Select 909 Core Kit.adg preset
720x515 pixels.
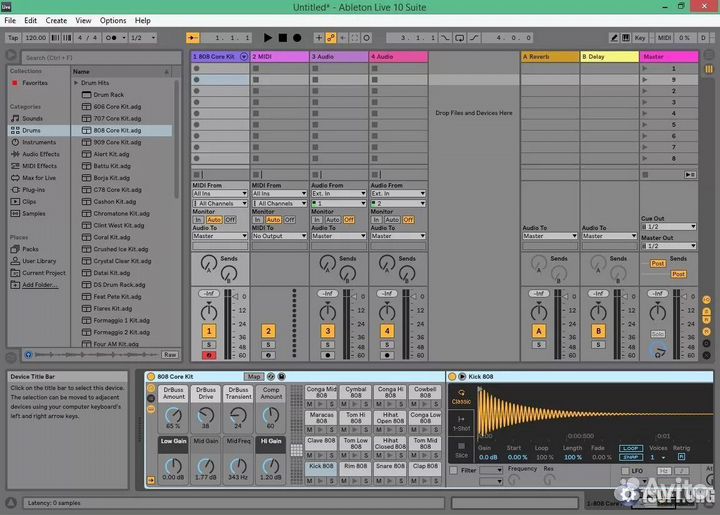[x=117, y=142]
